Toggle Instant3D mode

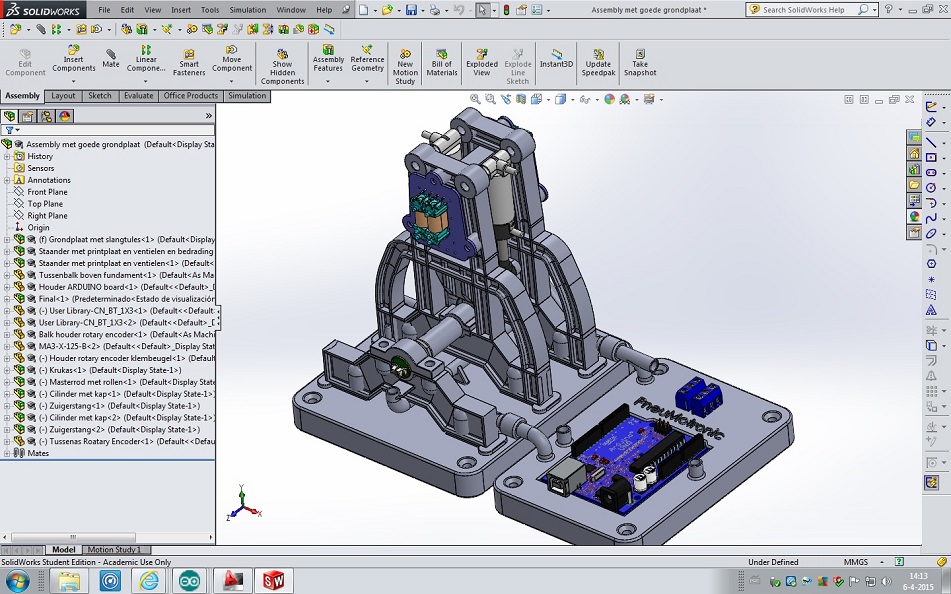click(x=556, y=58)
